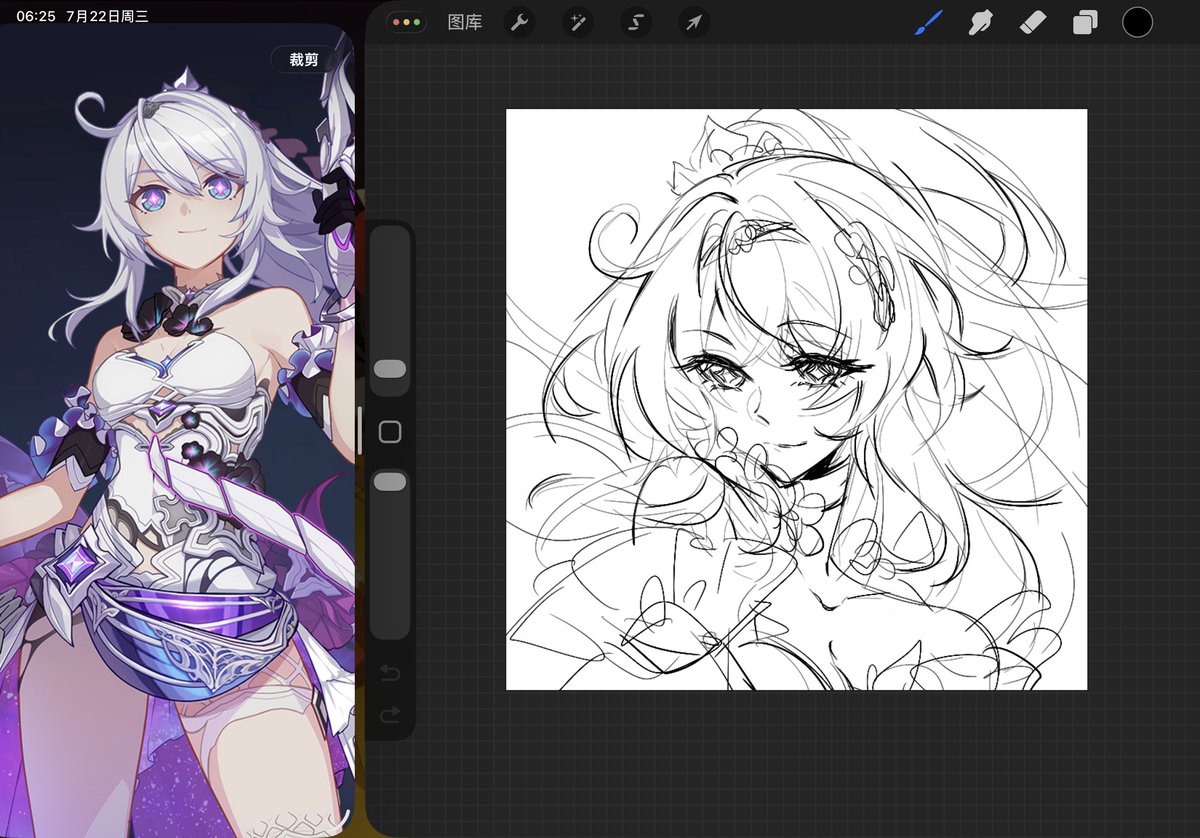Viewport: 1200px width, 838px height.
Task: Tap the 裁剪 crop button on photo
Action: coord(304,60)
